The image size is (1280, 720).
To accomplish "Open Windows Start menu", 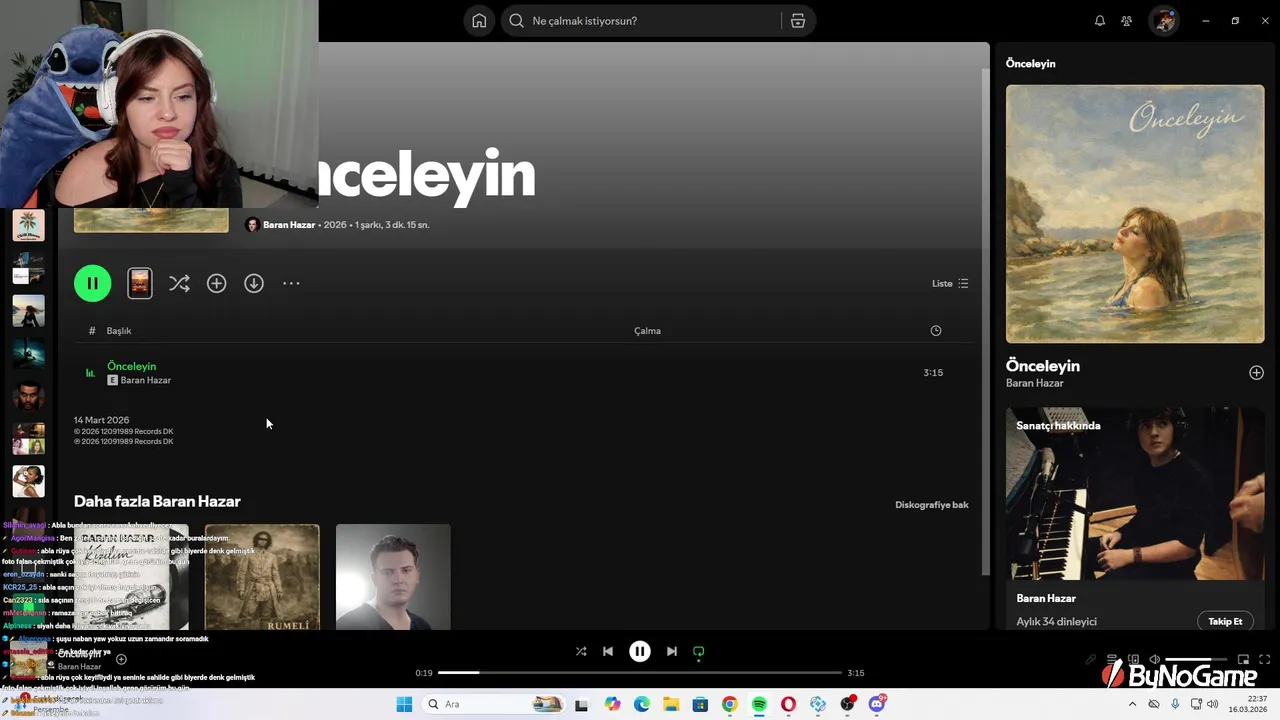I will [404, 704].
